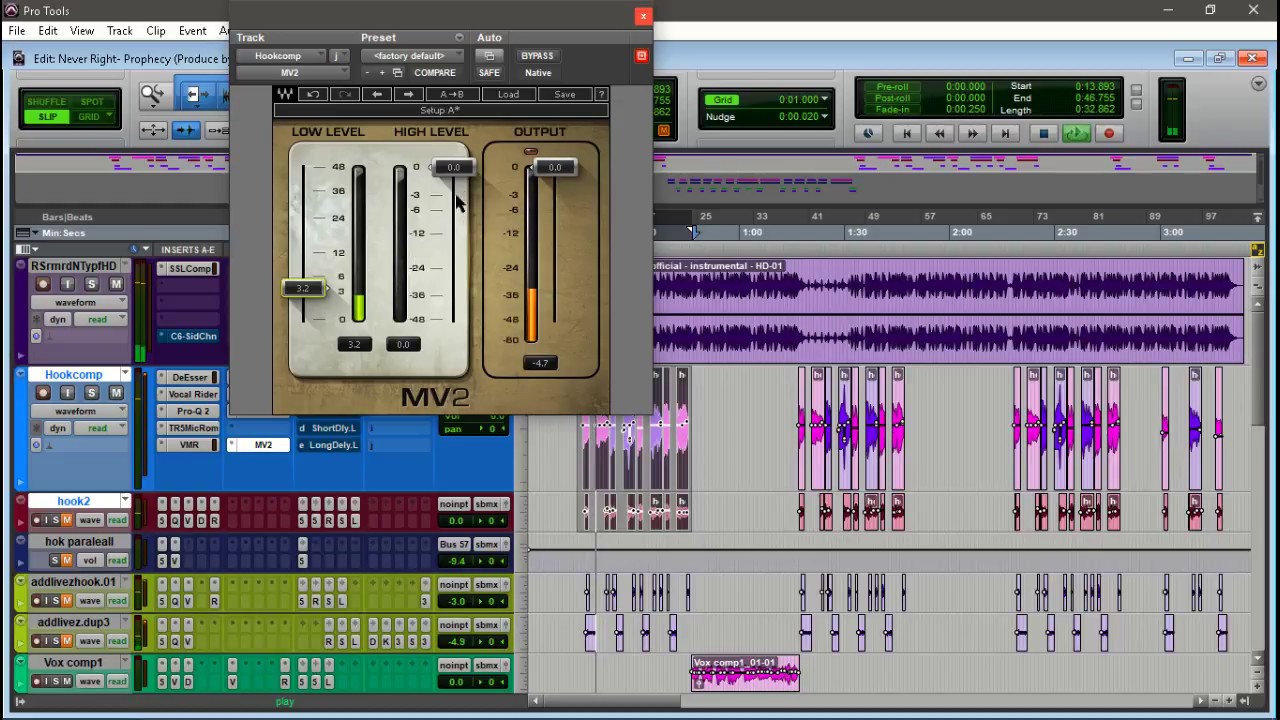The image size is (1280, 720).
Task: Toggle input monitoring on Hookcomp track
Action: tap(67, 392)
